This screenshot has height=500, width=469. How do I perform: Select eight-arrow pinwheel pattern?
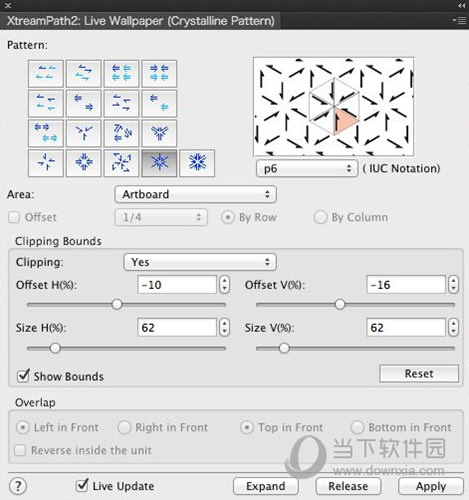[x=121, y=163]
